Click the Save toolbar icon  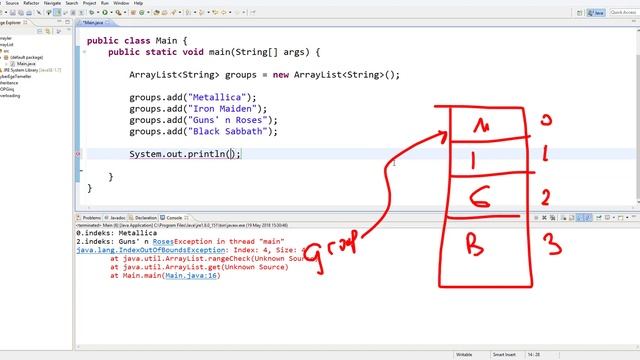pyautogui.click(x=13, y=13)
